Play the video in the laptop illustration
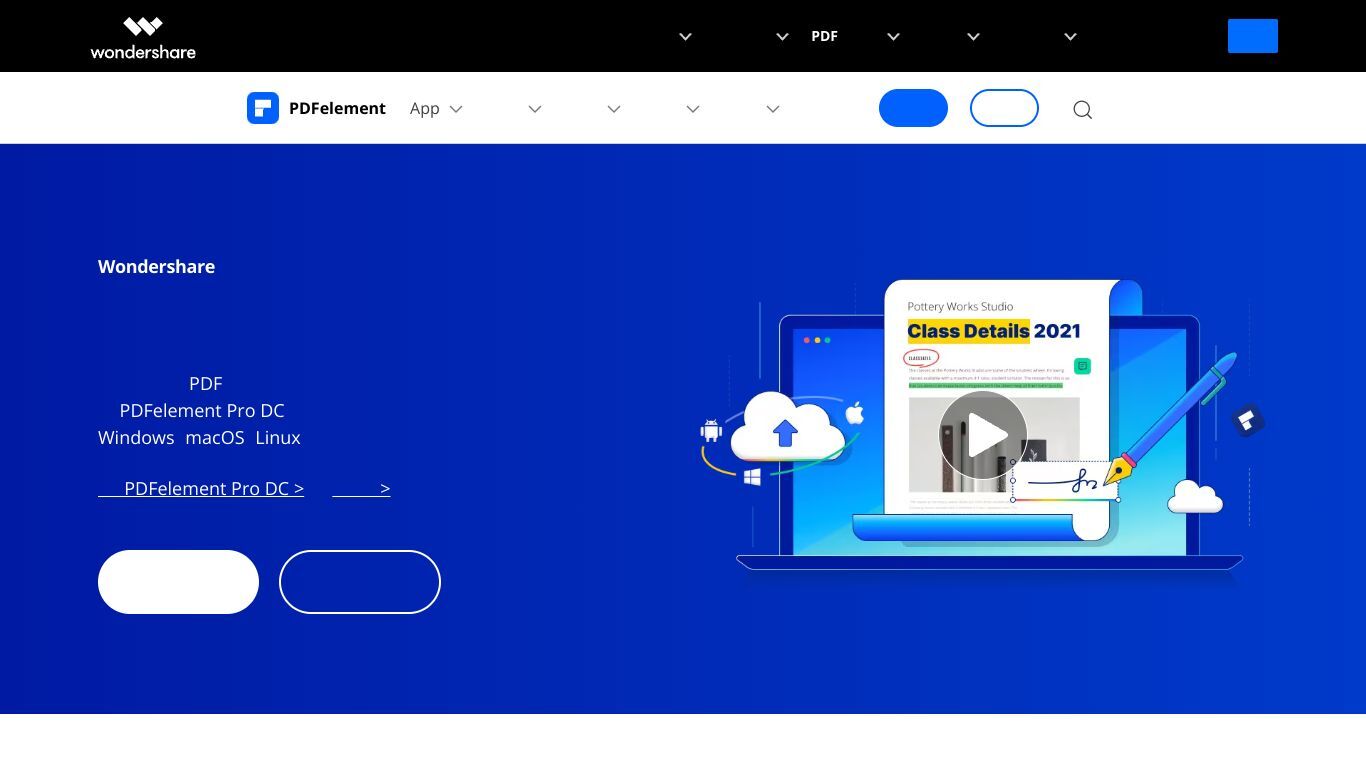The width and height of the screenshot is (1366, 768). click(x=983, y=435)
